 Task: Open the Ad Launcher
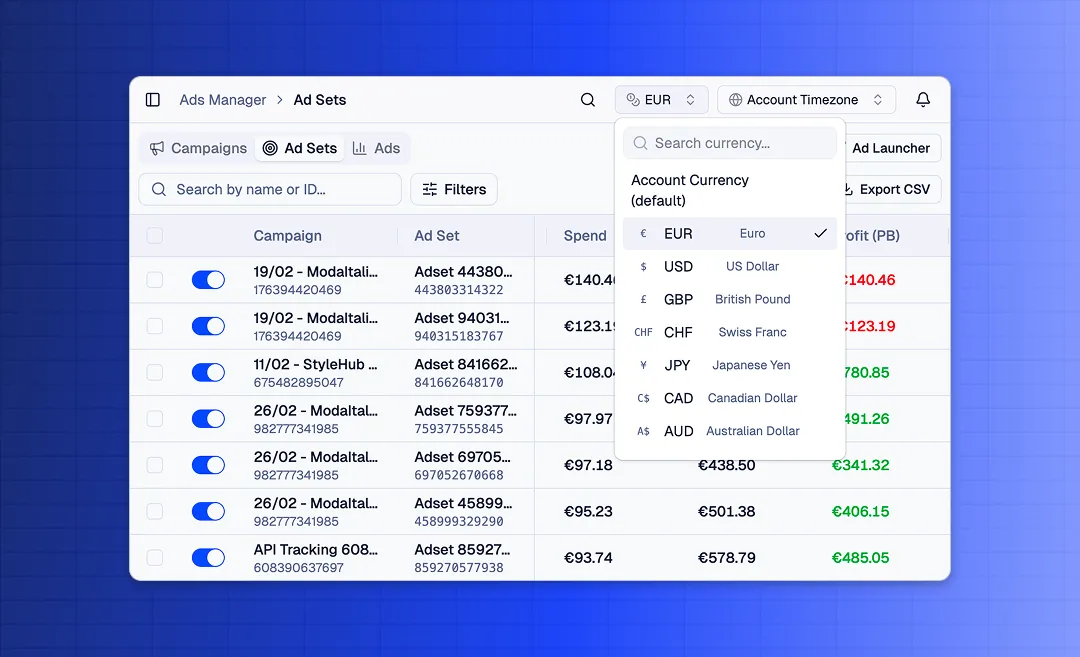click(x=891, y=147)
